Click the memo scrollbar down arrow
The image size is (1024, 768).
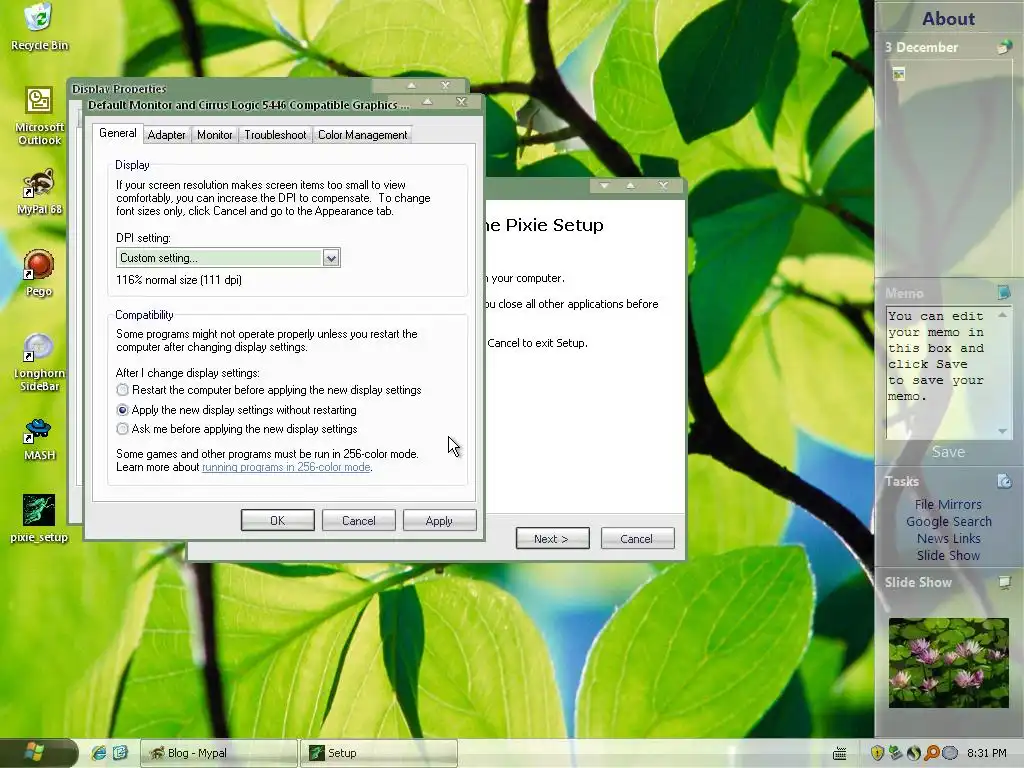(1002, 431)
